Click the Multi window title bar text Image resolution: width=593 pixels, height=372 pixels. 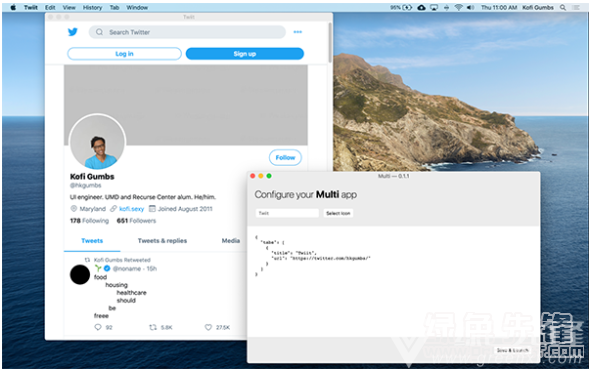393,176
